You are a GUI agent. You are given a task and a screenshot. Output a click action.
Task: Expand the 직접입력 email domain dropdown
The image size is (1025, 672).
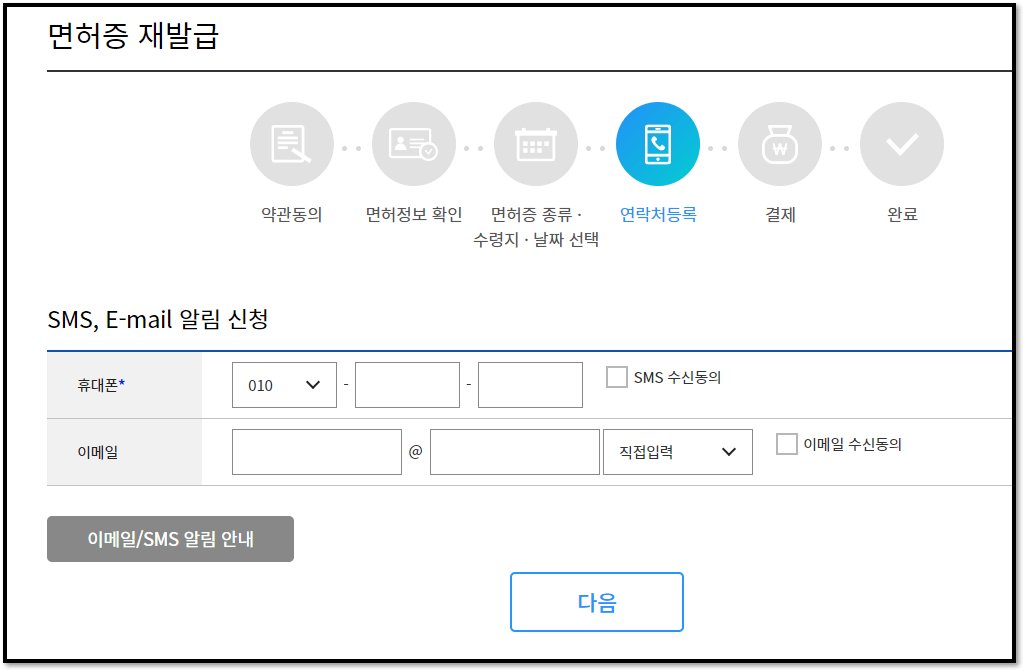pyautogui.click(x=677, y=451)
